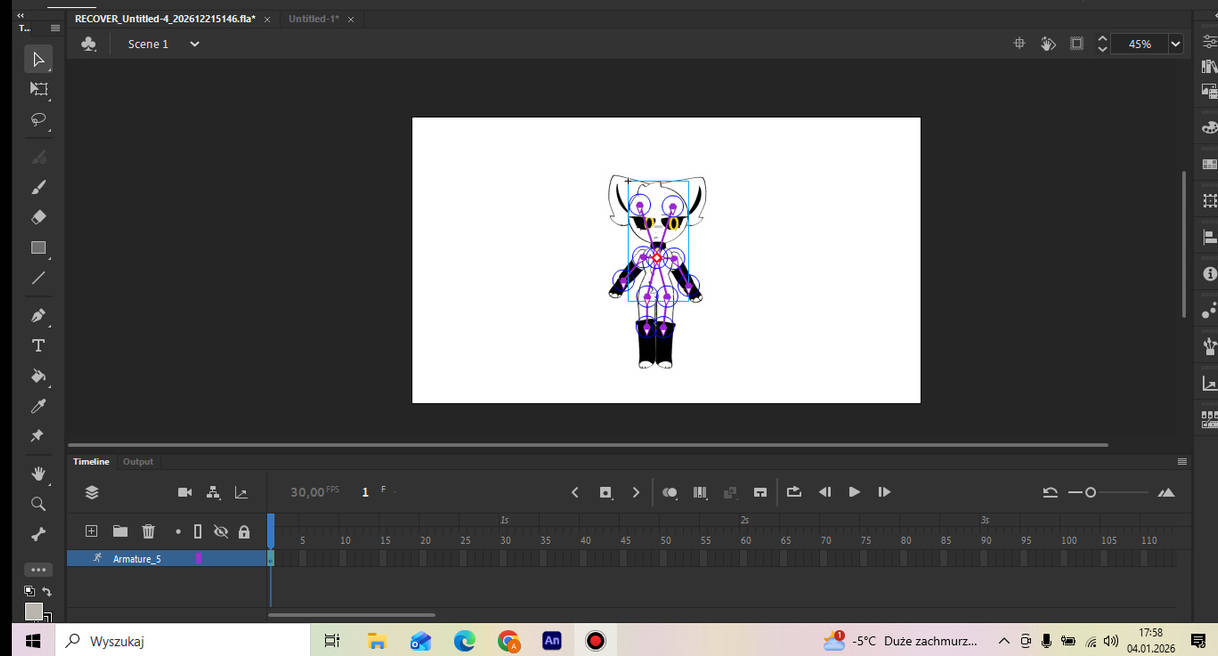
Task: Select the Text tool
Action: (x=38, y=346)
